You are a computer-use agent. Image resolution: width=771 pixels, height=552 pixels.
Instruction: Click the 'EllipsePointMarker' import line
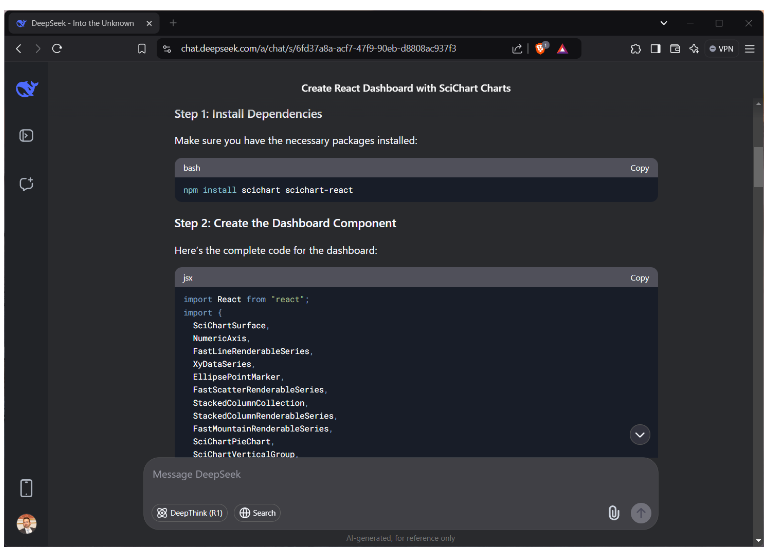238,377
